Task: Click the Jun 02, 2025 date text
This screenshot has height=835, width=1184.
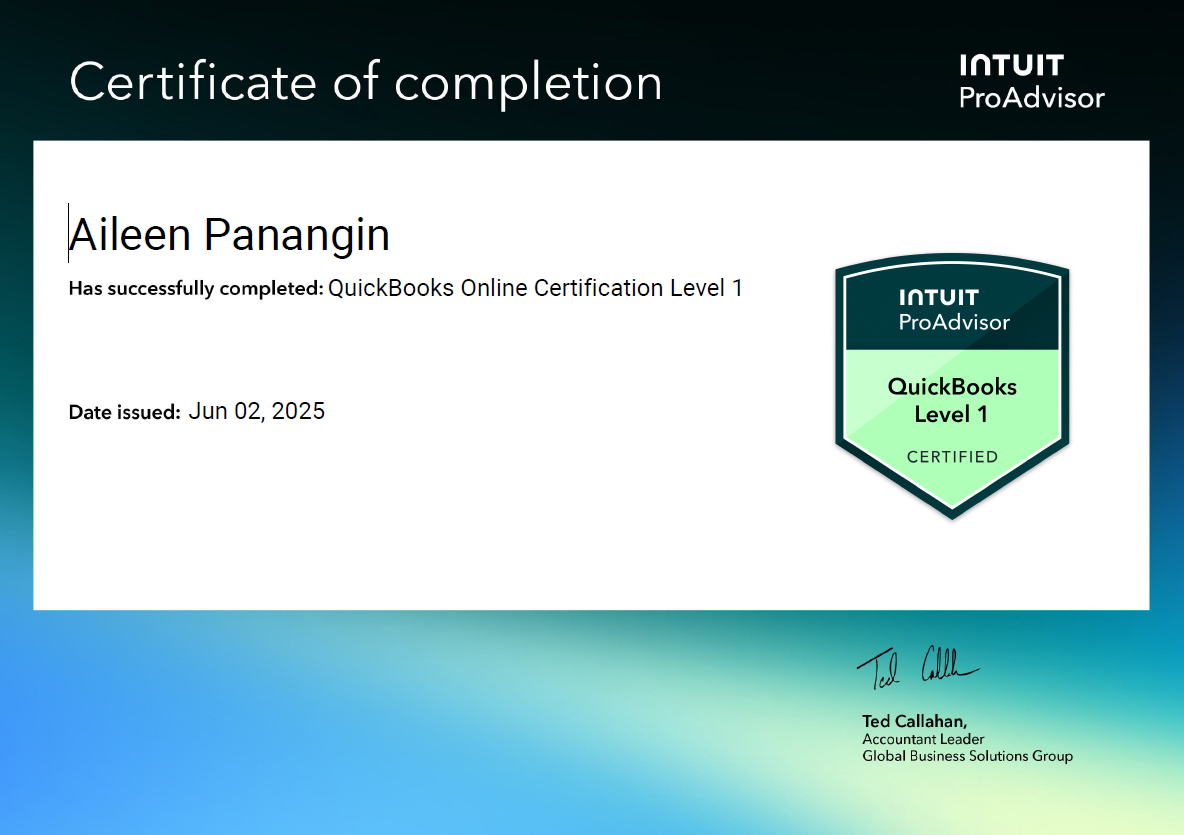Action: pos(256,410)
